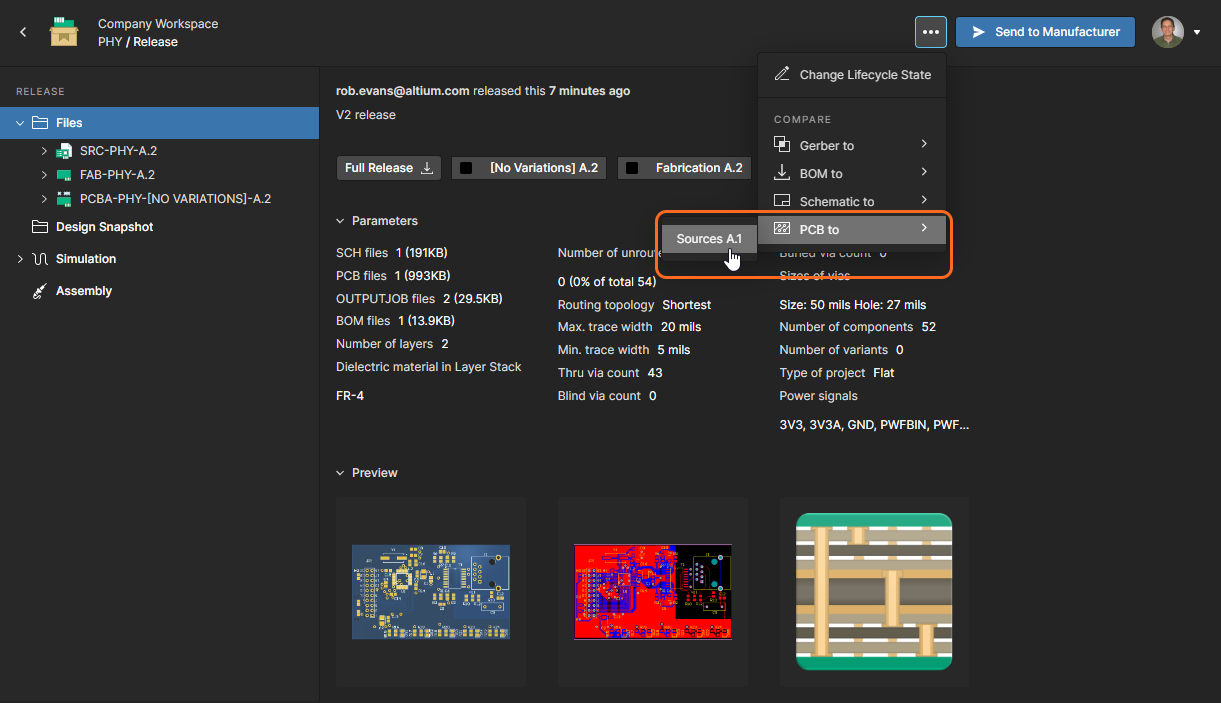Expand the SRC-PHY-A.2 tree item
The height and width of the screenshot is (703, 1221).
coord(44,151)
